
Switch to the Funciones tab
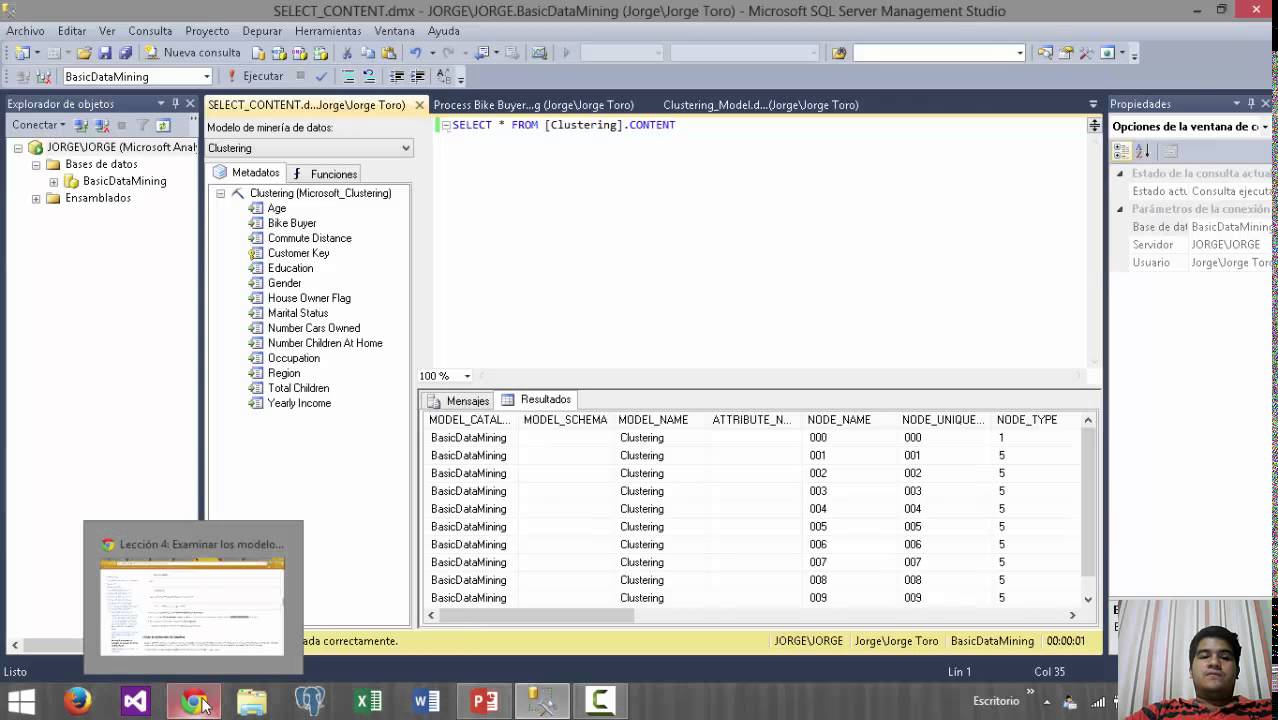(325, 174)
